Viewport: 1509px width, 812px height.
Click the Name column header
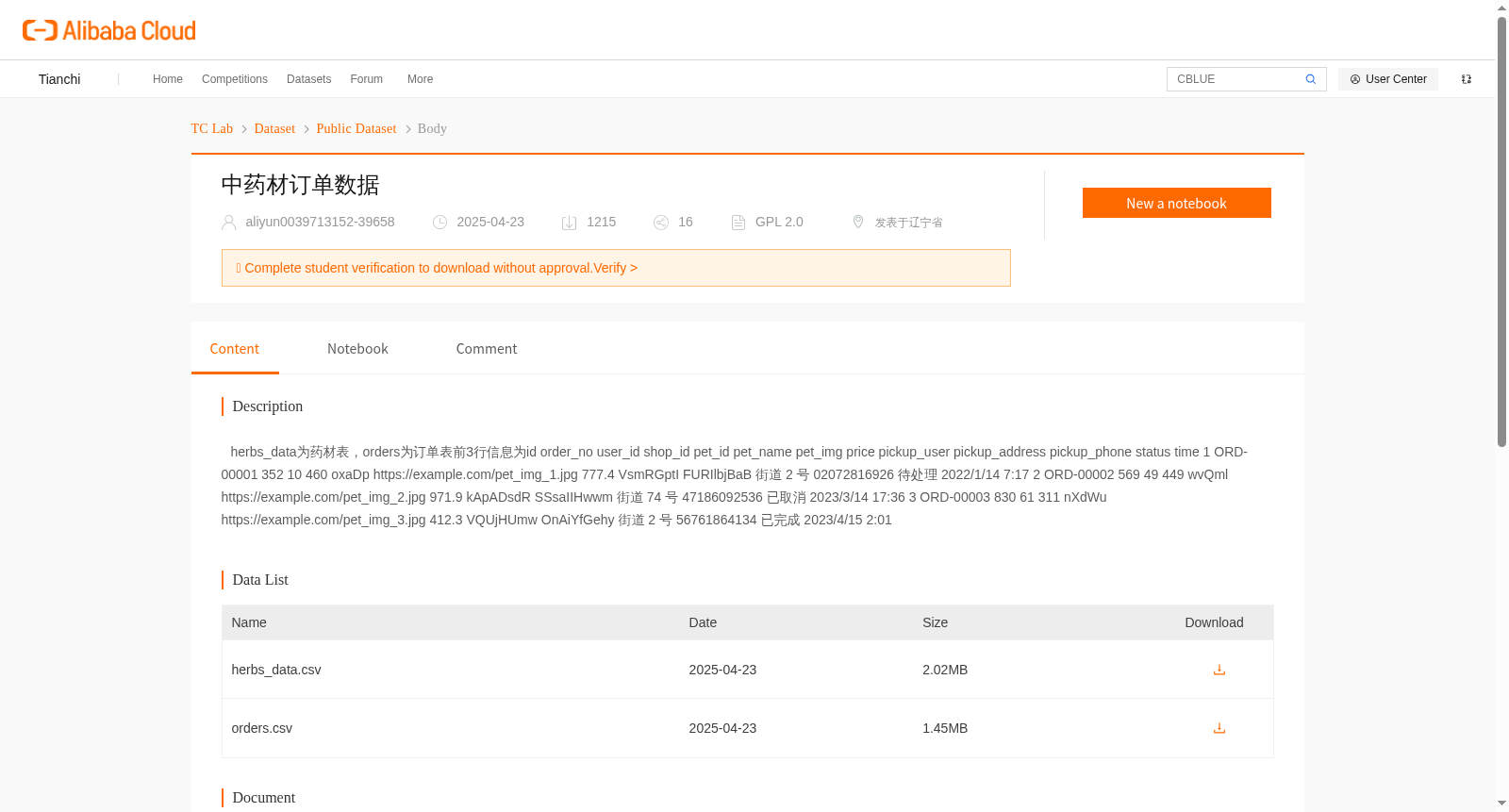pyautogui.click(x=249, y=622)
